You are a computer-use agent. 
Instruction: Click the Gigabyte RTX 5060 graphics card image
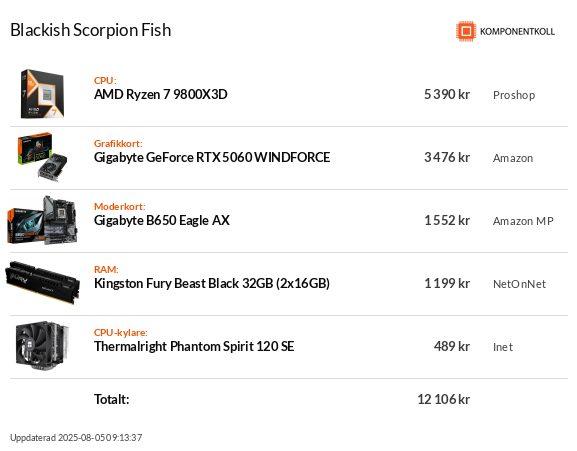[x=43, y=157]
